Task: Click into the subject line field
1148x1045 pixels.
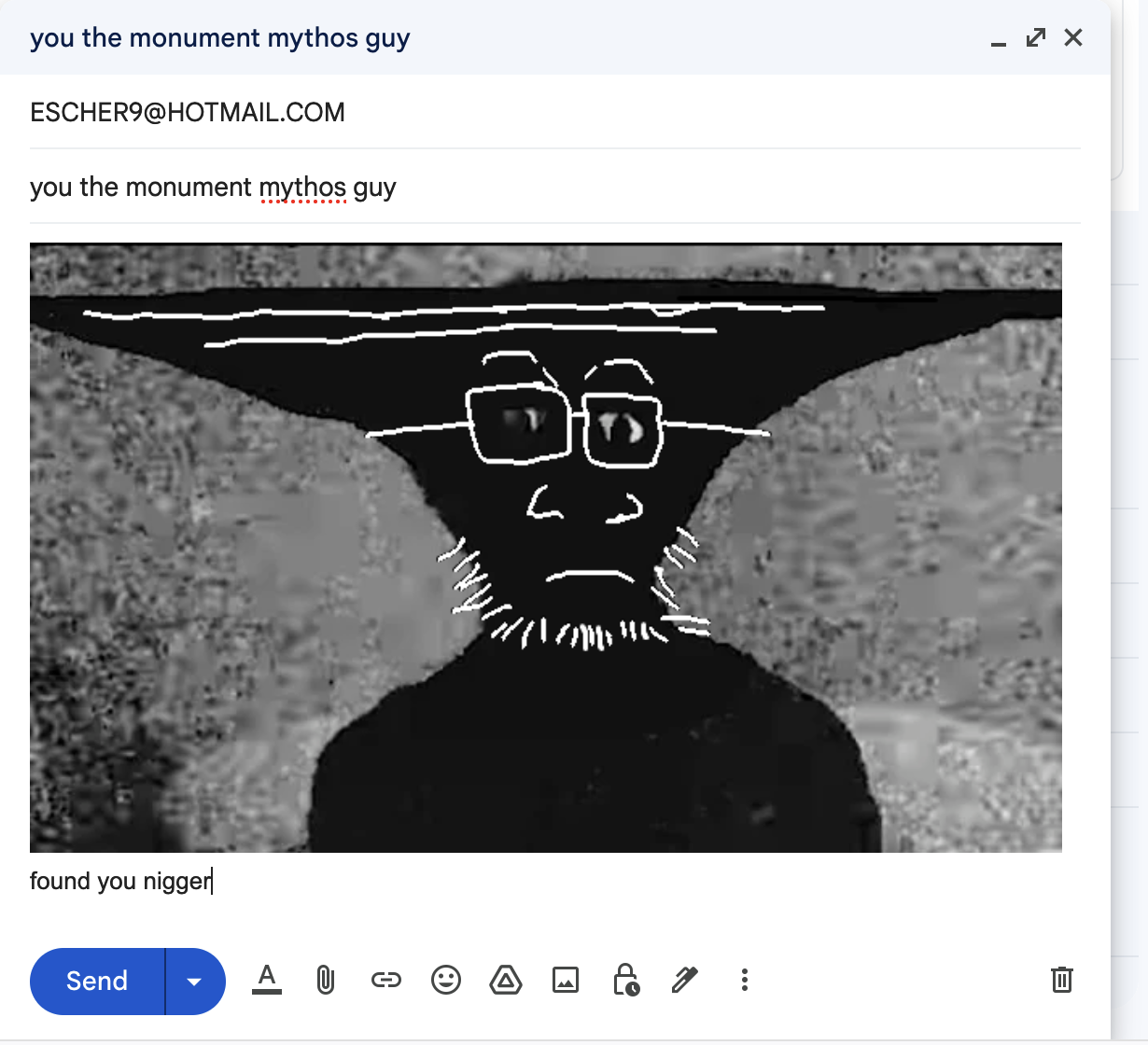Action: tap(653, 188)
